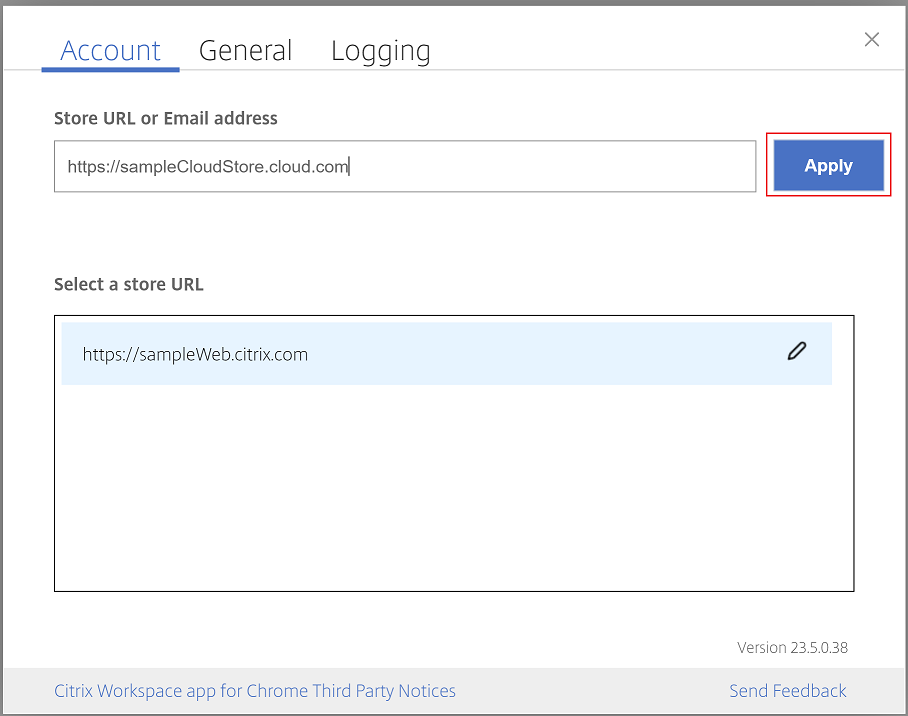Click the gray footer bar between links
Viewport: 908px width, 716px height.
590,691
